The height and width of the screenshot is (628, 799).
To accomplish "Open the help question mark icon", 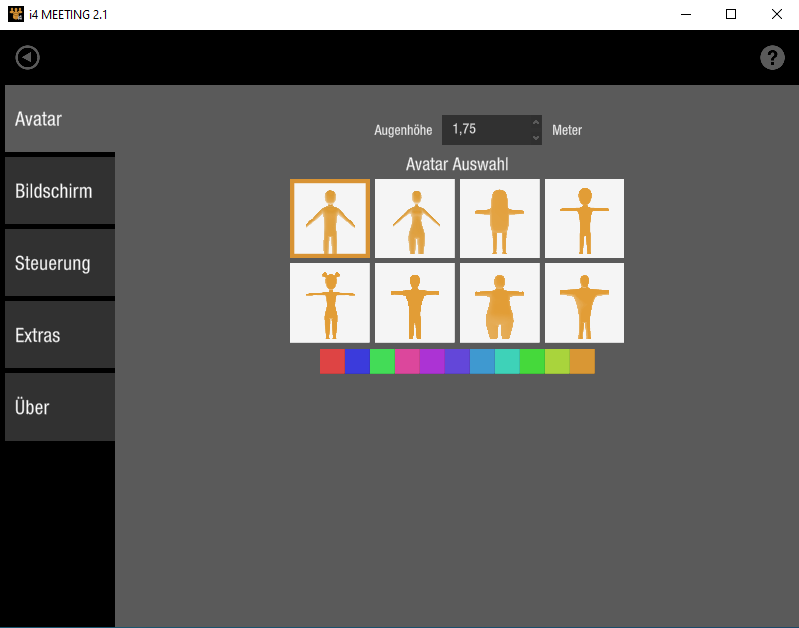I will pyautogui.click(x=772, y=58).
